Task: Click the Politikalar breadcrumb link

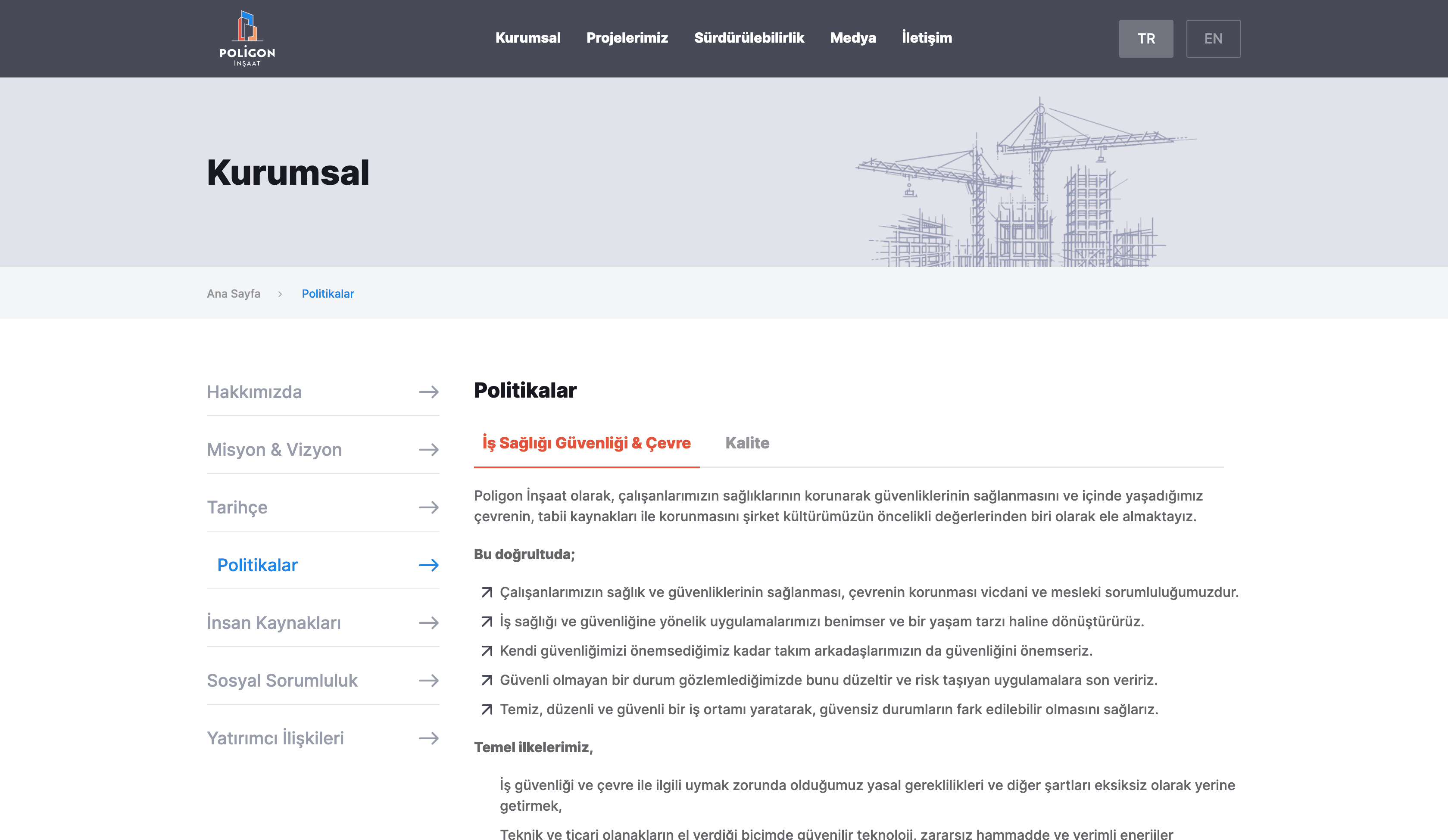Action: click(328, 294)
